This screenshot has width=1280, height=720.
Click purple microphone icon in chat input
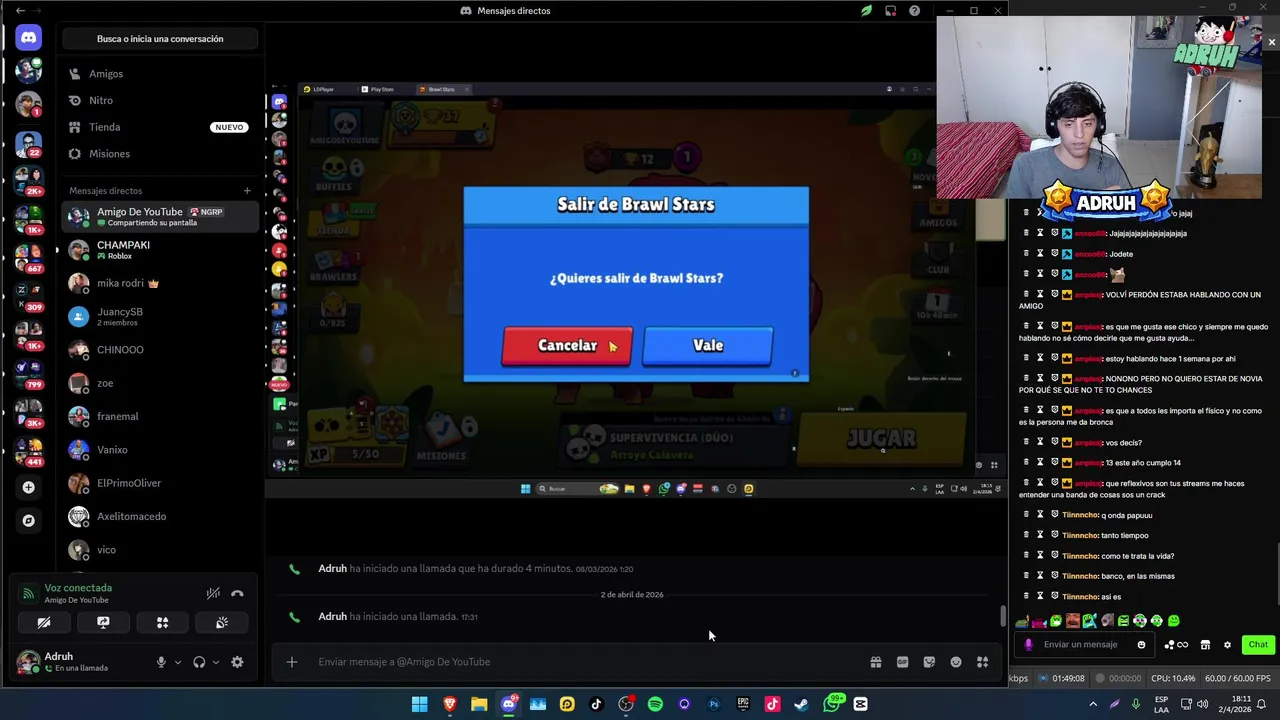click(x=1028, y=645)
